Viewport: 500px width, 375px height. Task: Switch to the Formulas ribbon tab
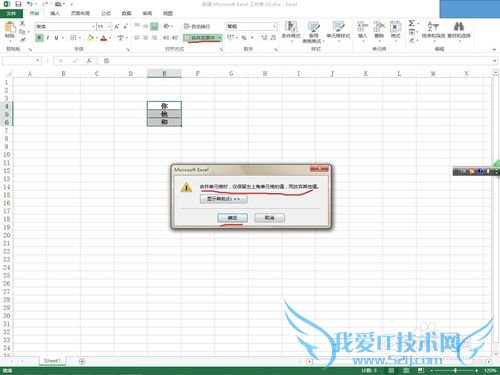(x=106, y=13)
